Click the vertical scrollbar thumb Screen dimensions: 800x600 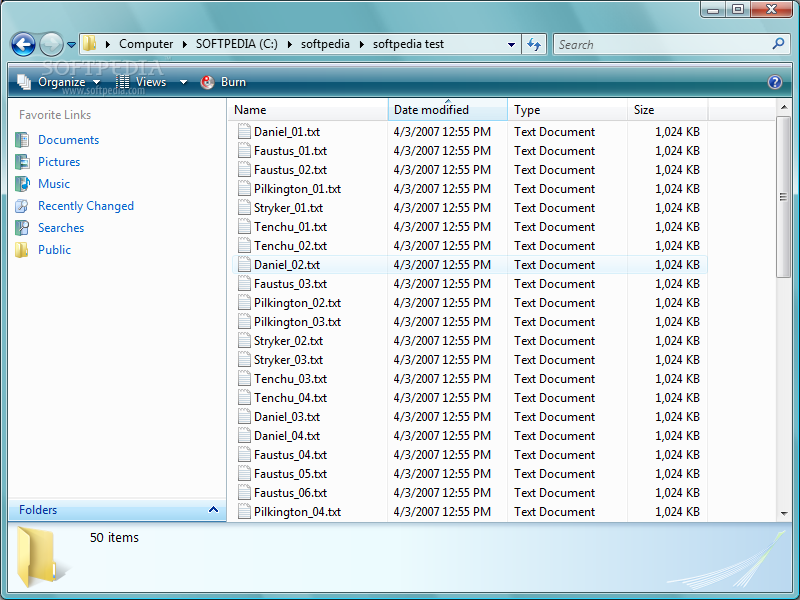784,197
